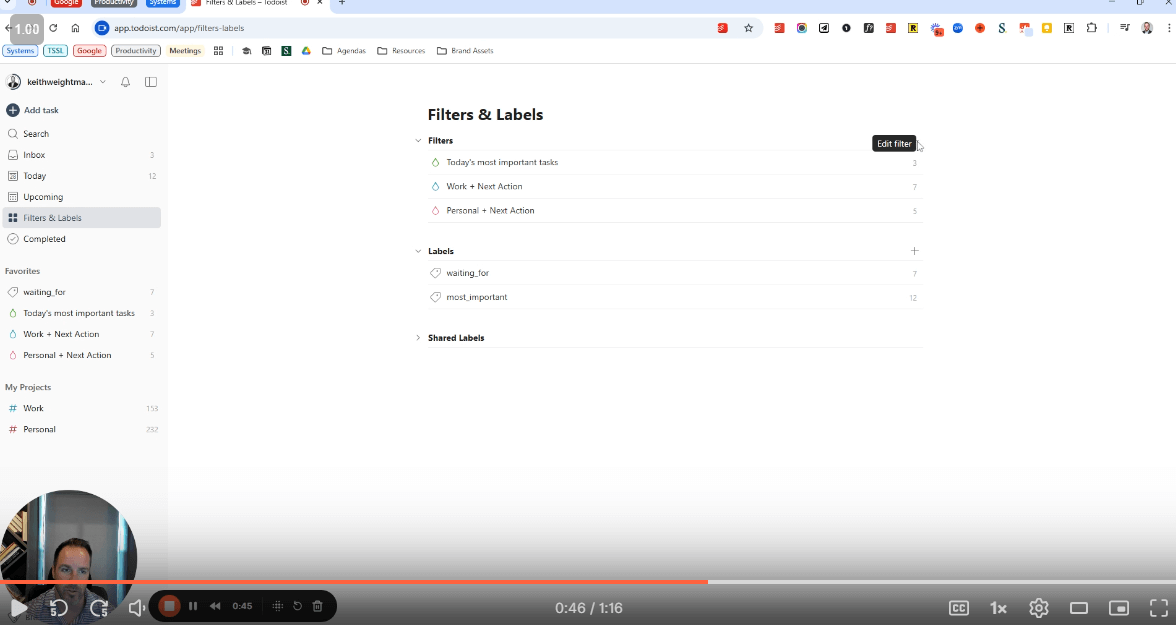
Task: Open the Meetings bookmark group
Action: pyautogui.click(x=185, y=50)
